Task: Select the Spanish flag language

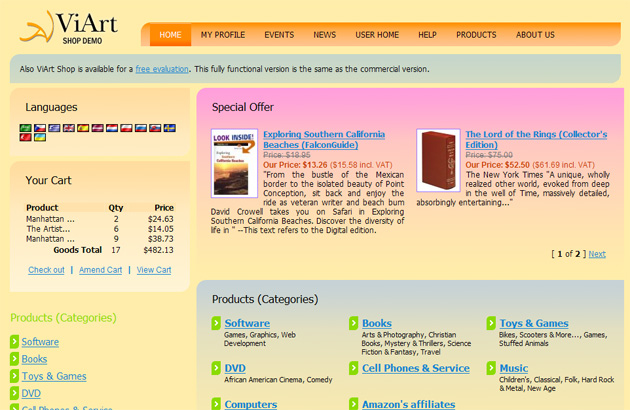Action: click(83, 128)
